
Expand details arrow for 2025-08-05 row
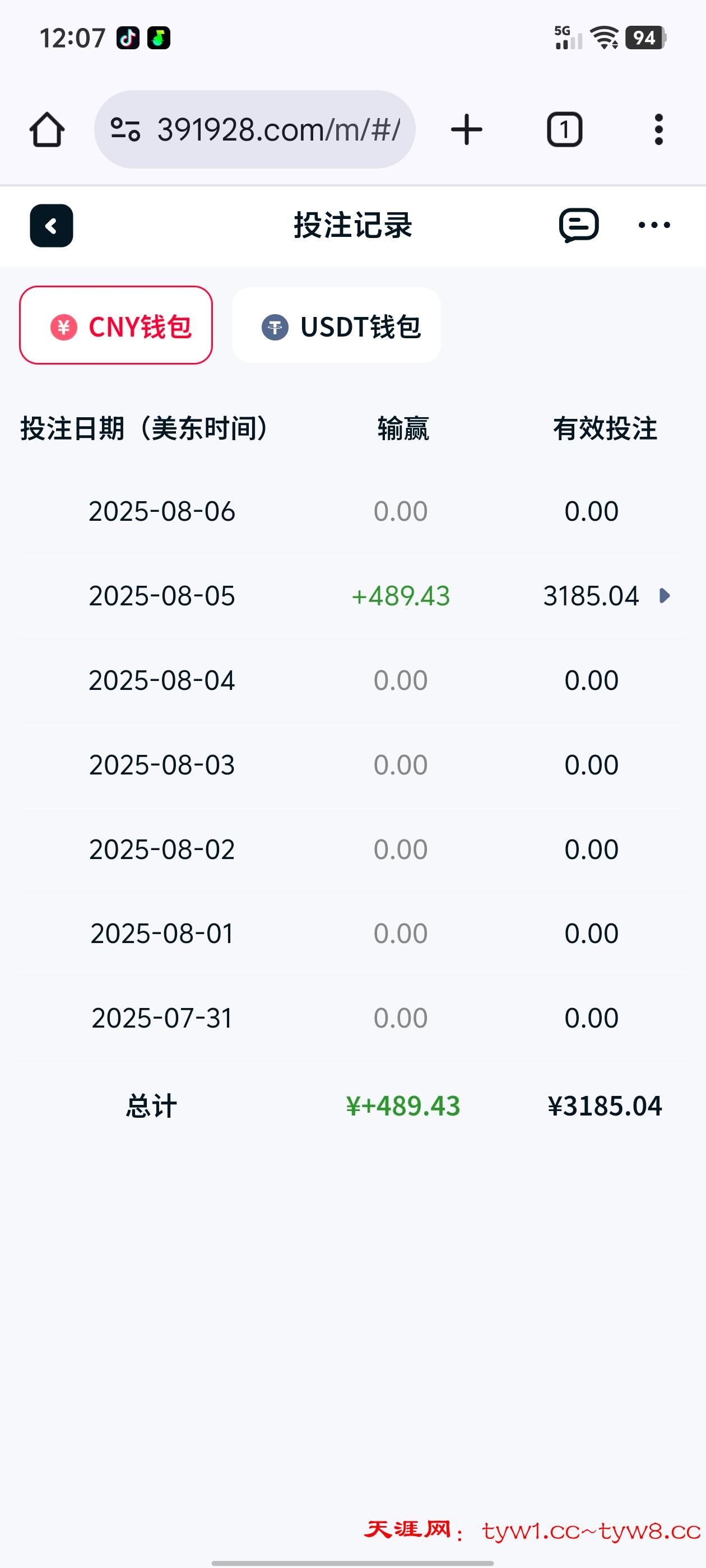tap(665, 595)
